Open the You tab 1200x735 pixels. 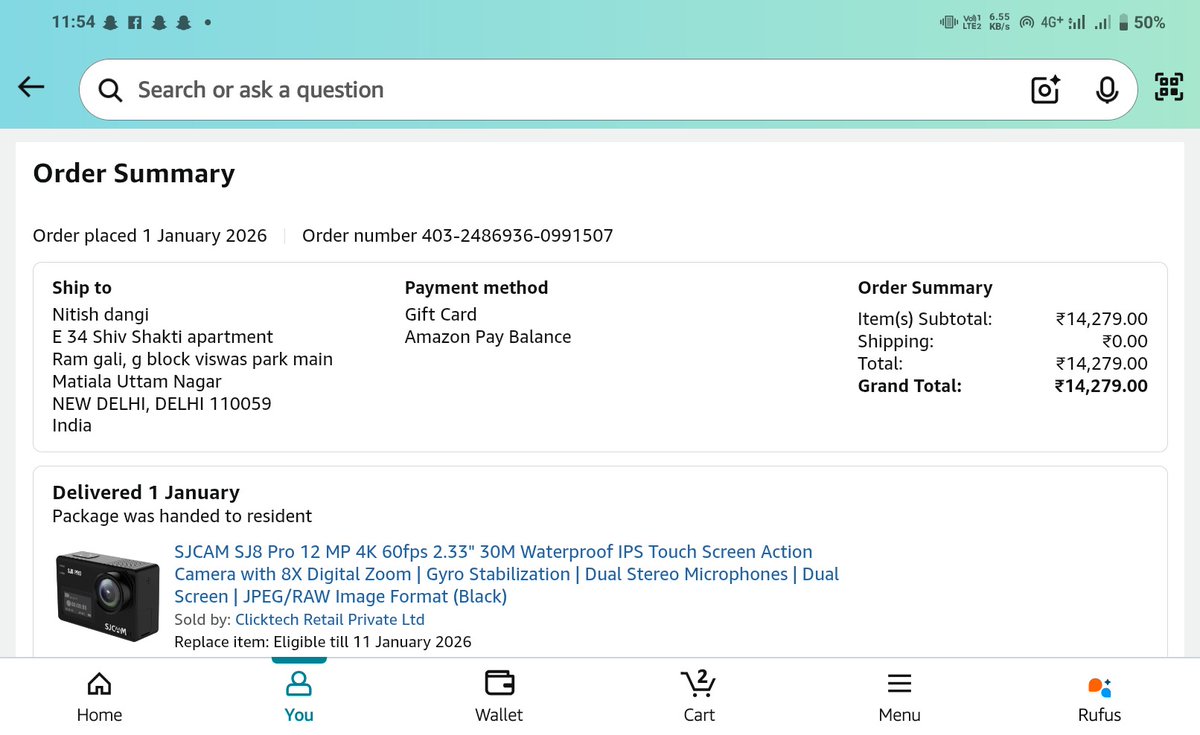299,697
